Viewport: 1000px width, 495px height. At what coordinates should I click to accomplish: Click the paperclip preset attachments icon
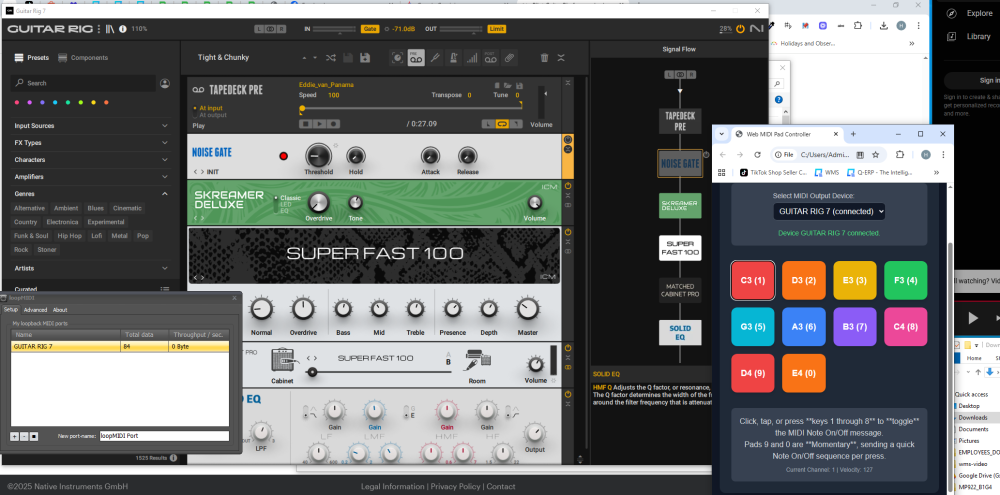point(508,58)
